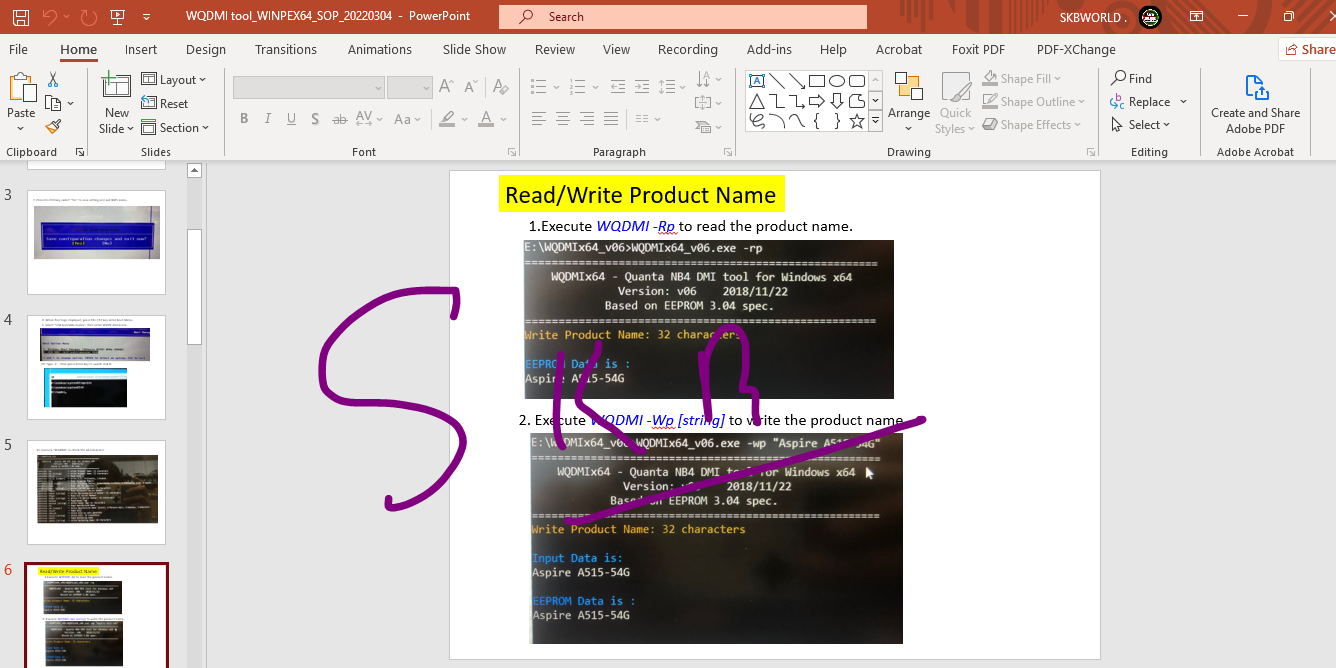
Task: Toggle Strikethrough formatting
Action: tap(340, 119)
